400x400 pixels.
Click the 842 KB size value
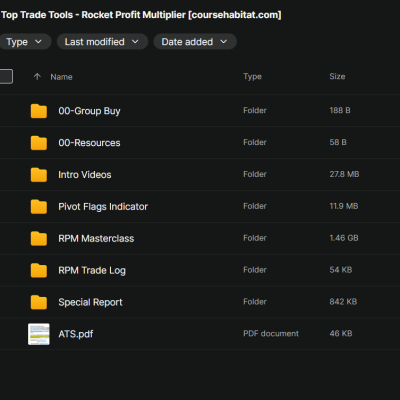343,302
